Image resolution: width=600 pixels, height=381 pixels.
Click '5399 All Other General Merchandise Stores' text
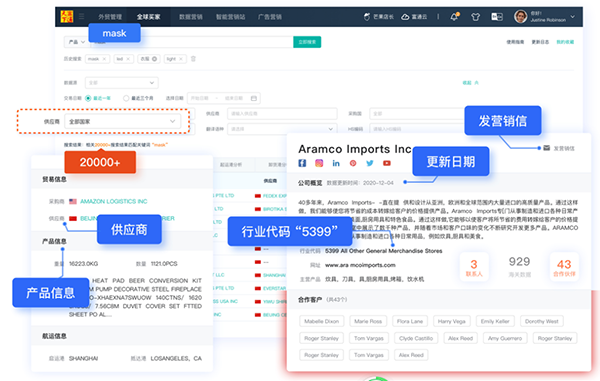(x=383, y=251)
